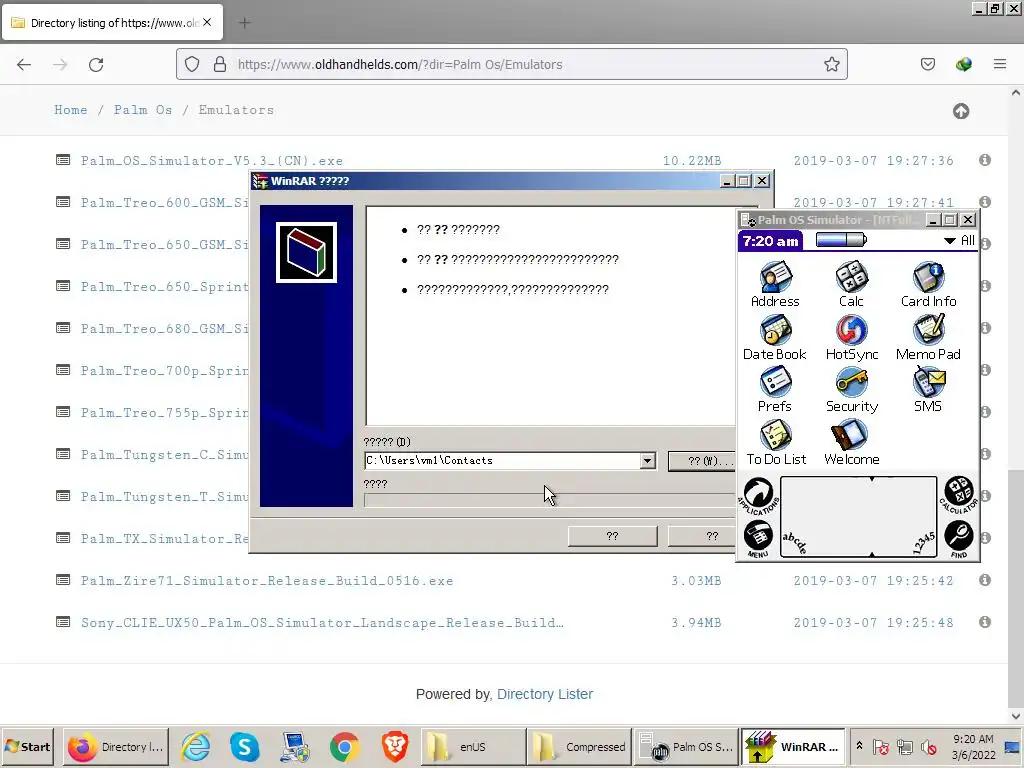1024x768 pixels.
Task: Click the WinRAR extraction progress bar
Action: (x=549, y=500)
